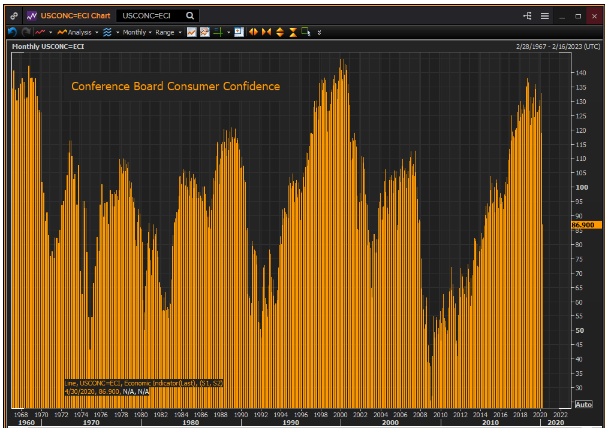The width and height of the screenshot is (611, 434).
Task: Click the purple chart app icon
Action: tap(32, 16)
